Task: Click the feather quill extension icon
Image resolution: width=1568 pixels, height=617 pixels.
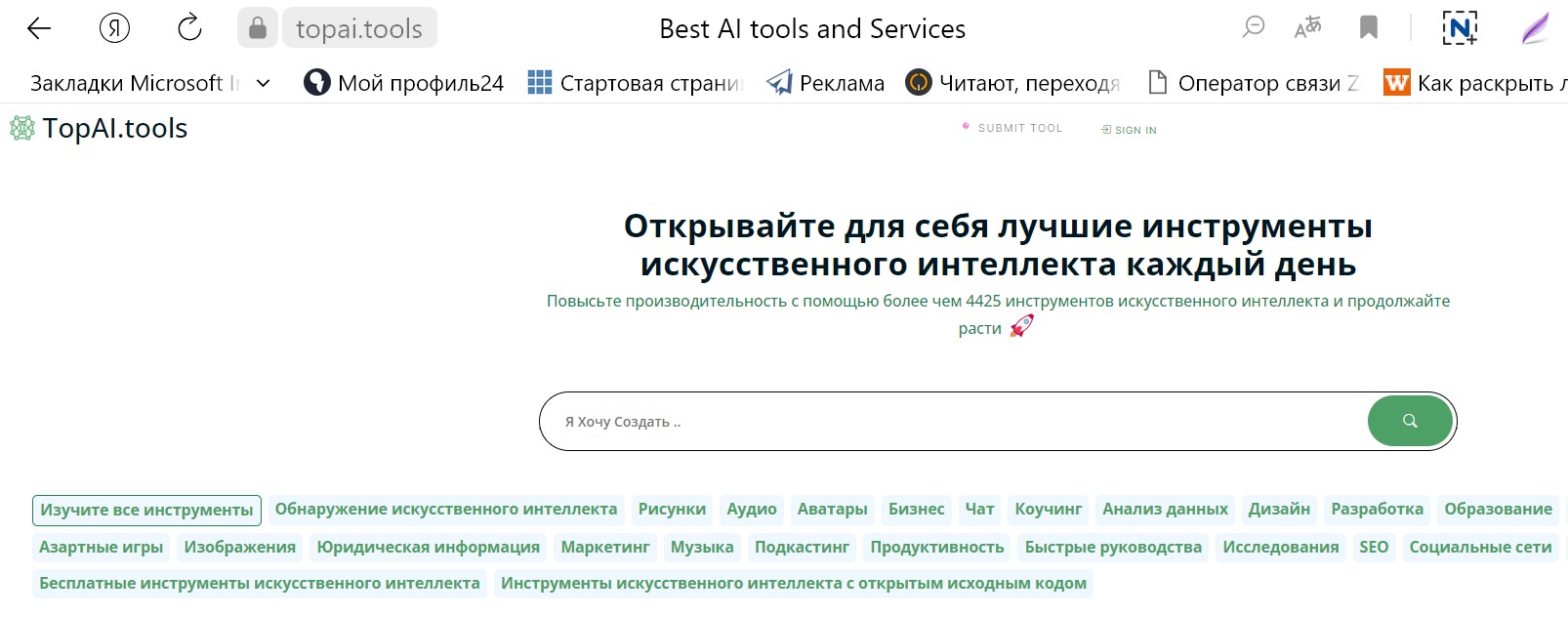Action: click(x=1536, y=28)
